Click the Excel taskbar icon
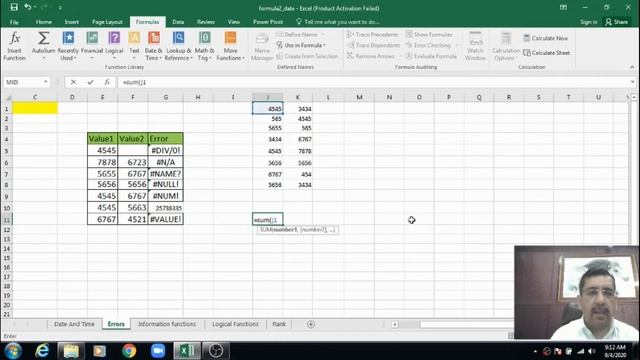The width and height of the screenshot is (640, 360). [187, 351]
